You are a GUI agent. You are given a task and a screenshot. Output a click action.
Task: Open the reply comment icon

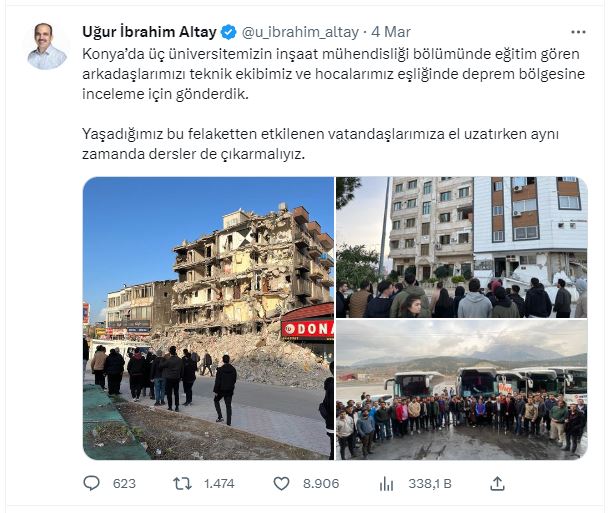(92, 483)
